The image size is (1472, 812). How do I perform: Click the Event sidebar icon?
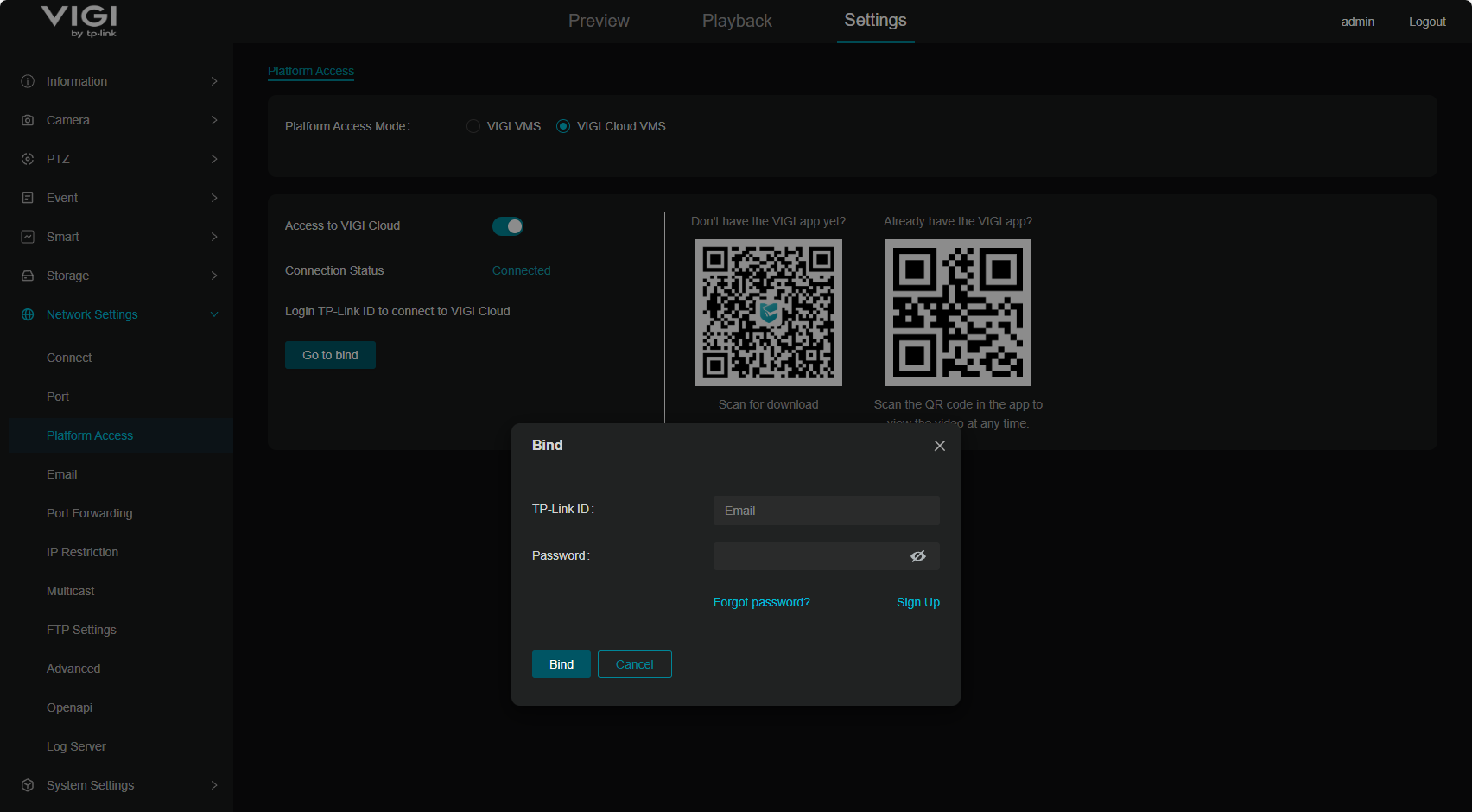tap(28, 198)
